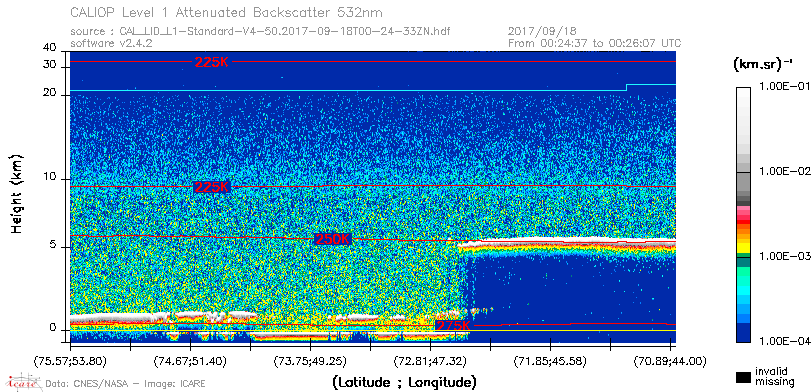Click the '225K' label near 10 km
This screenshot has height=392, width=811.
pos(211,187)
